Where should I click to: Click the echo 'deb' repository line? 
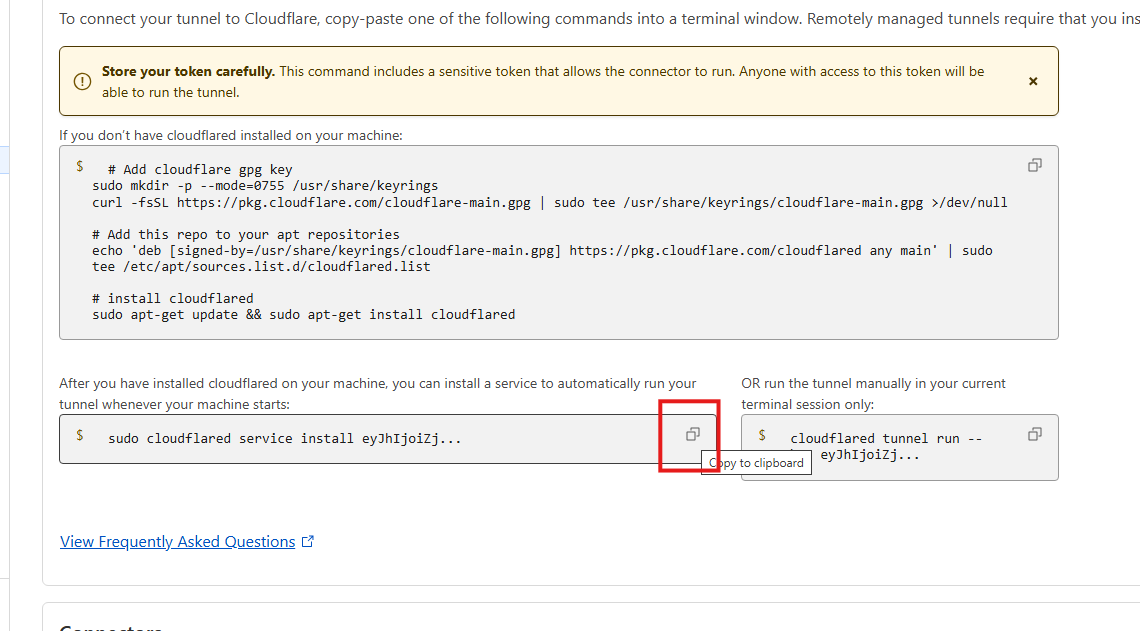541,250
